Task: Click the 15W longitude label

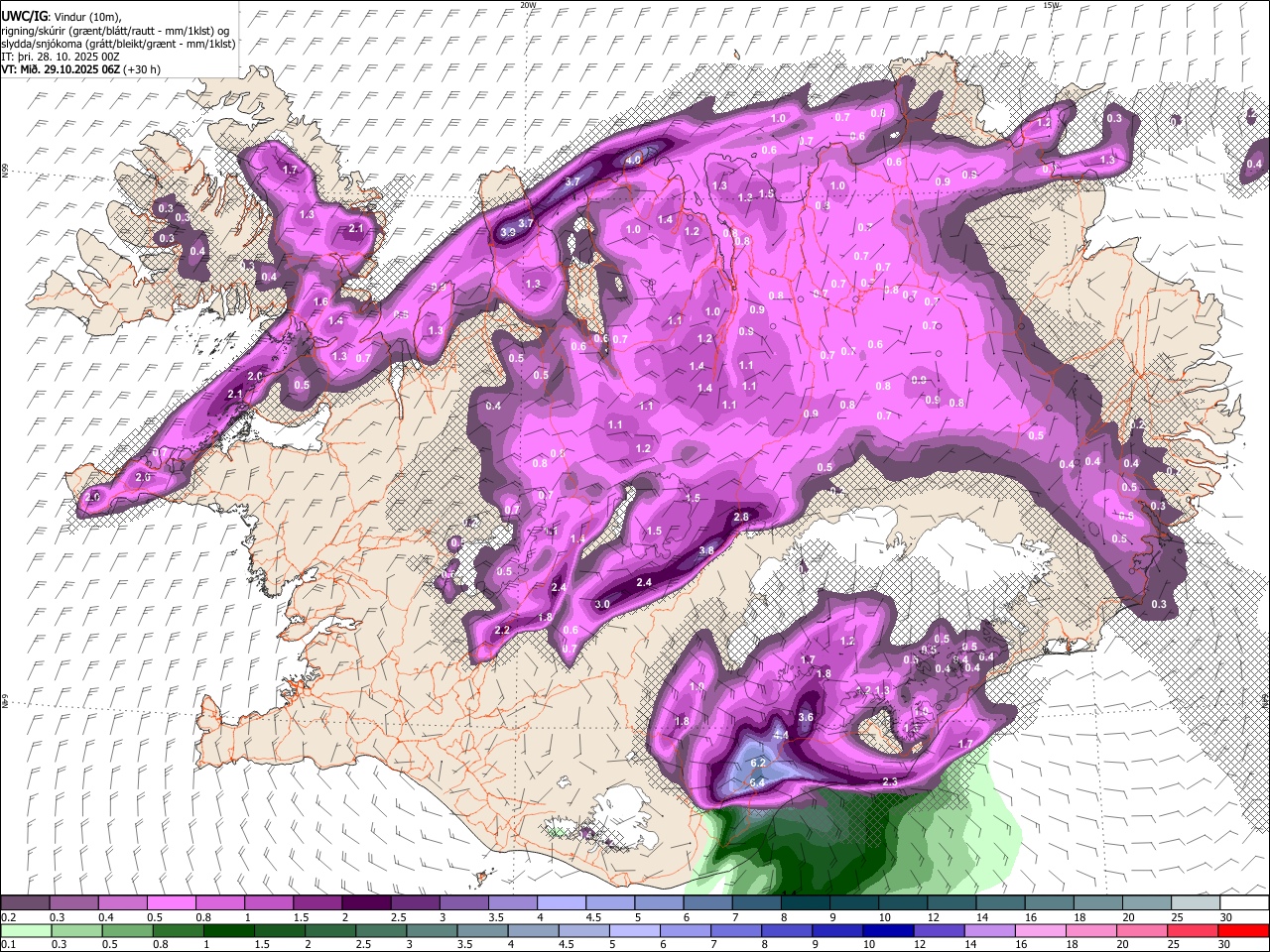Action: click(1051, 5)
